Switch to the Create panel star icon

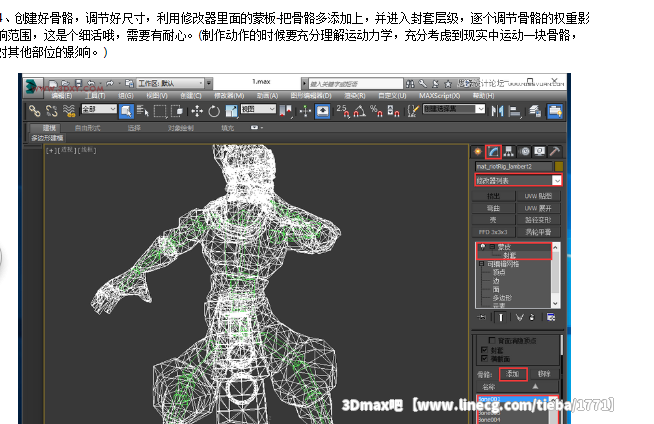(x=478, y=152)
